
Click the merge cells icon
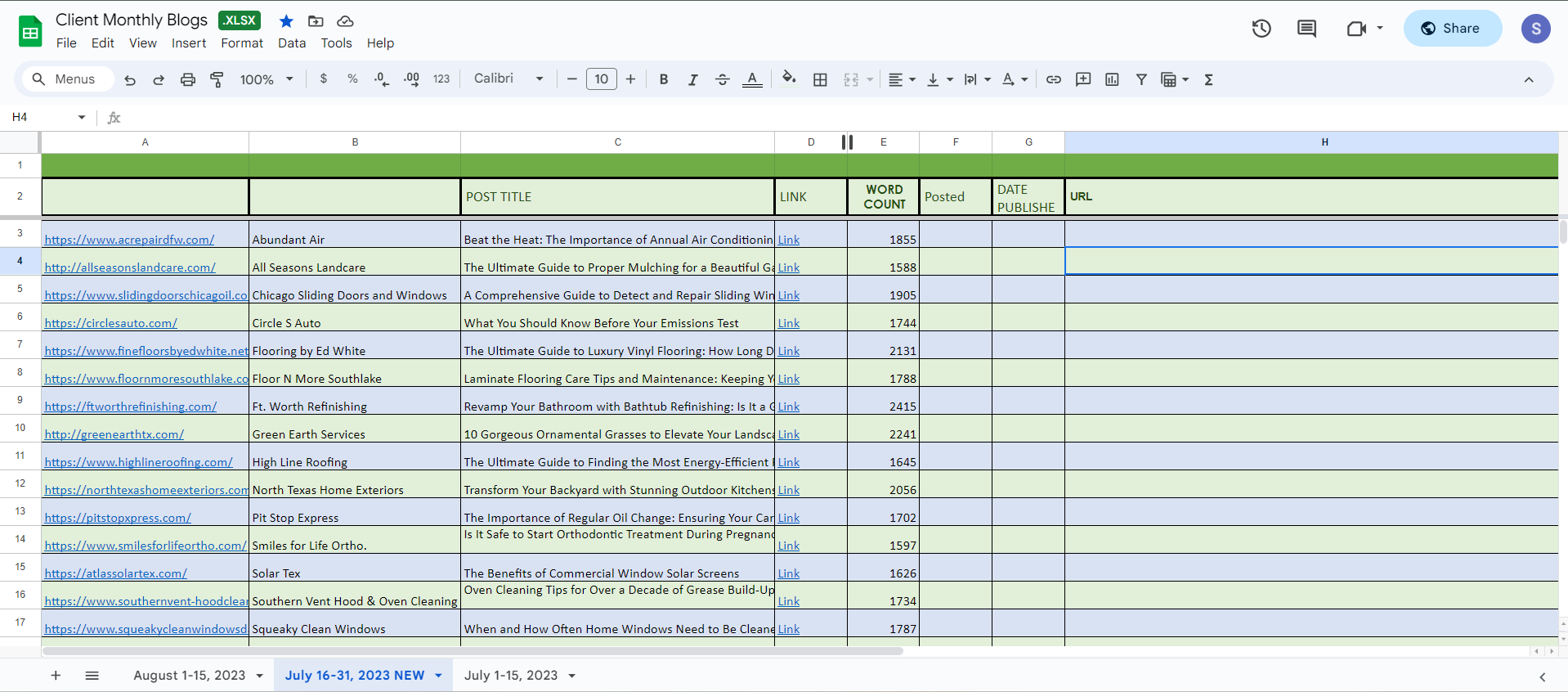pos(851,79)
